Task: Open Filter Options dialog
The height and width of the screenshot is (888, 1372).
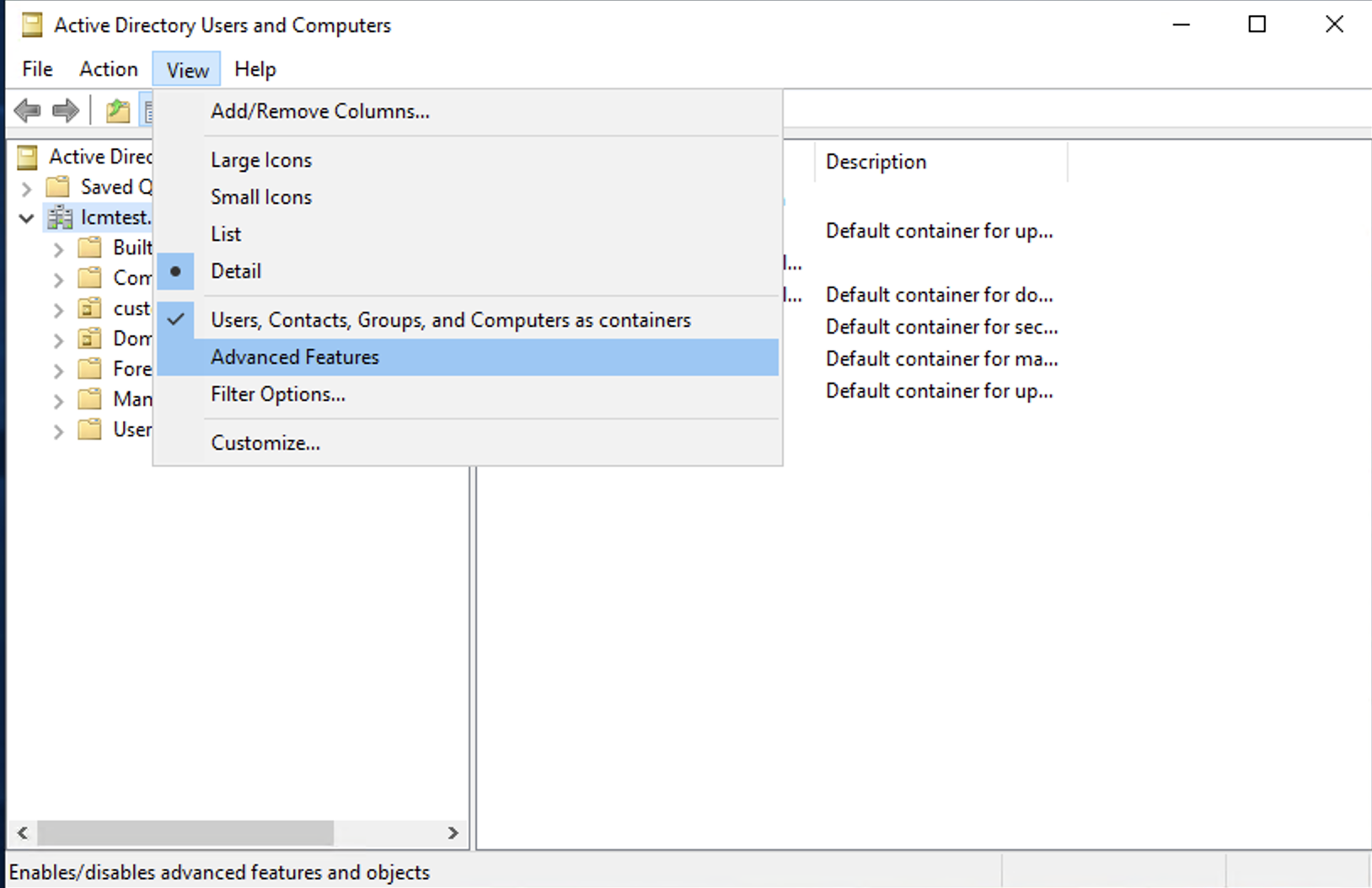Action: click(x=278, y=394)
